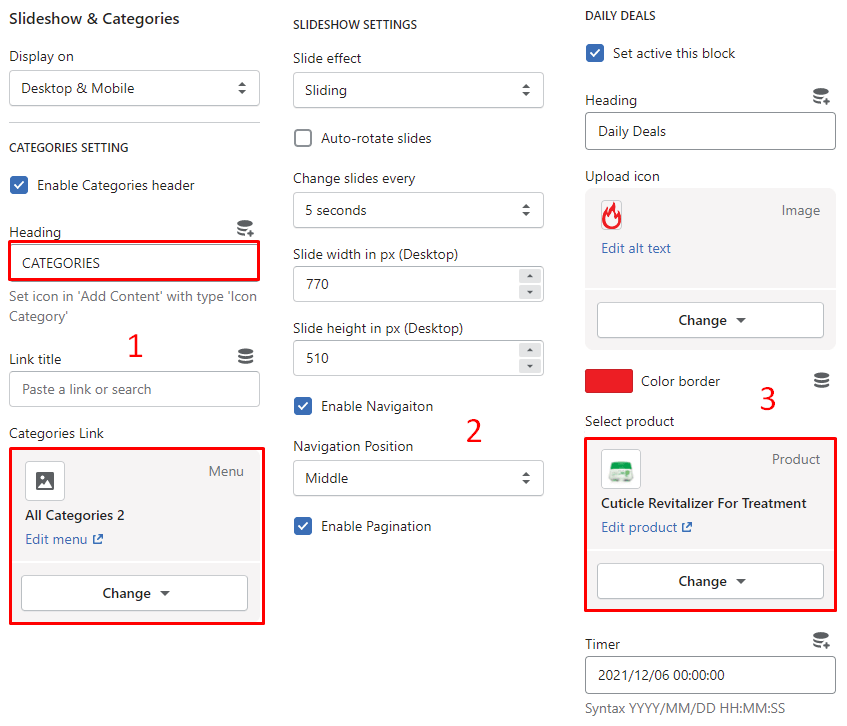Open the Edit menu link
847x726 pixels.
pyautogui.click(x=64, y=540)
